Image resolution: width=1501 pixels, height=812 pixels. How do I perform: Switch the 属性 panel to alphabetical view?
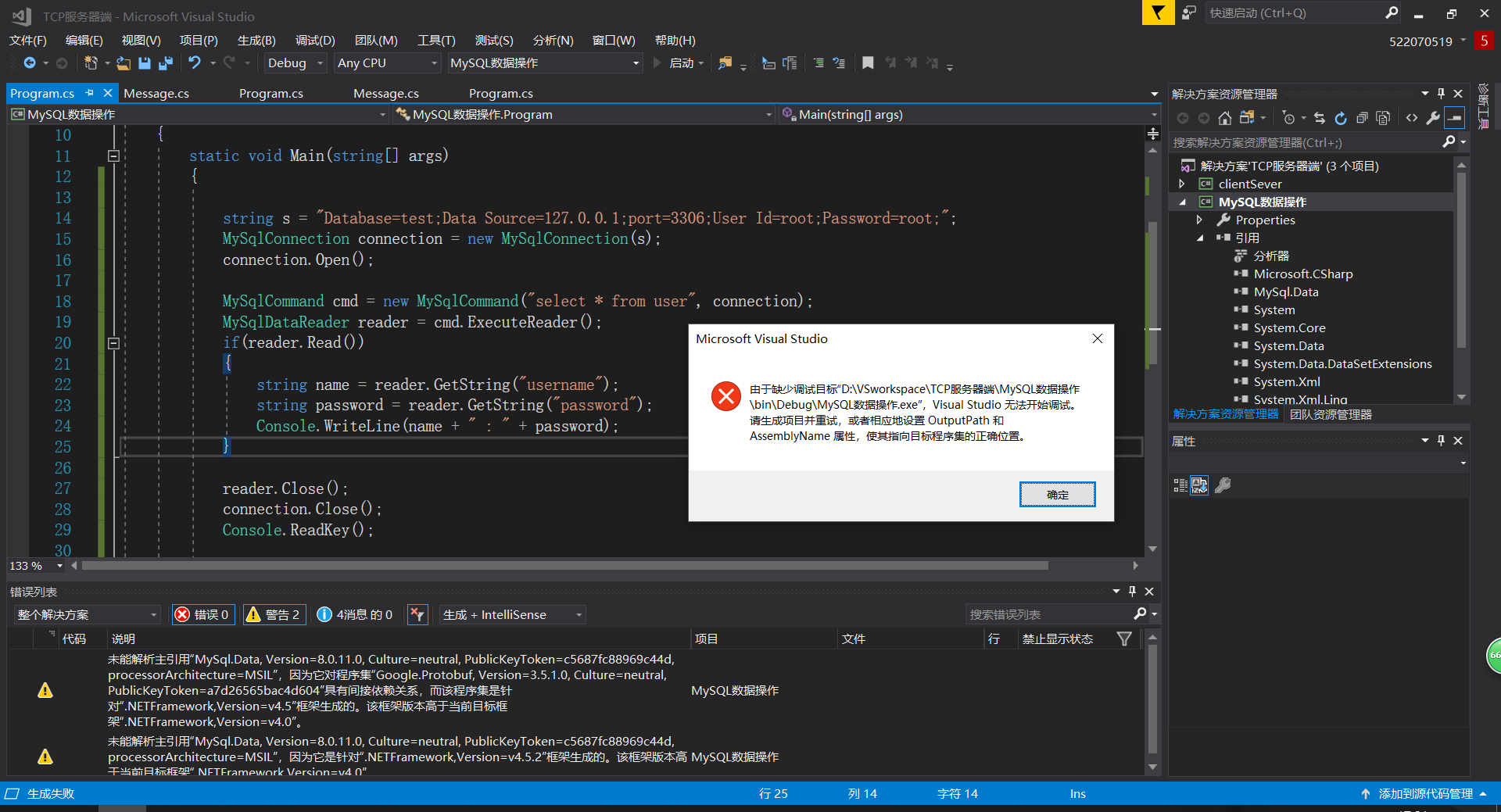point(1200,485)
